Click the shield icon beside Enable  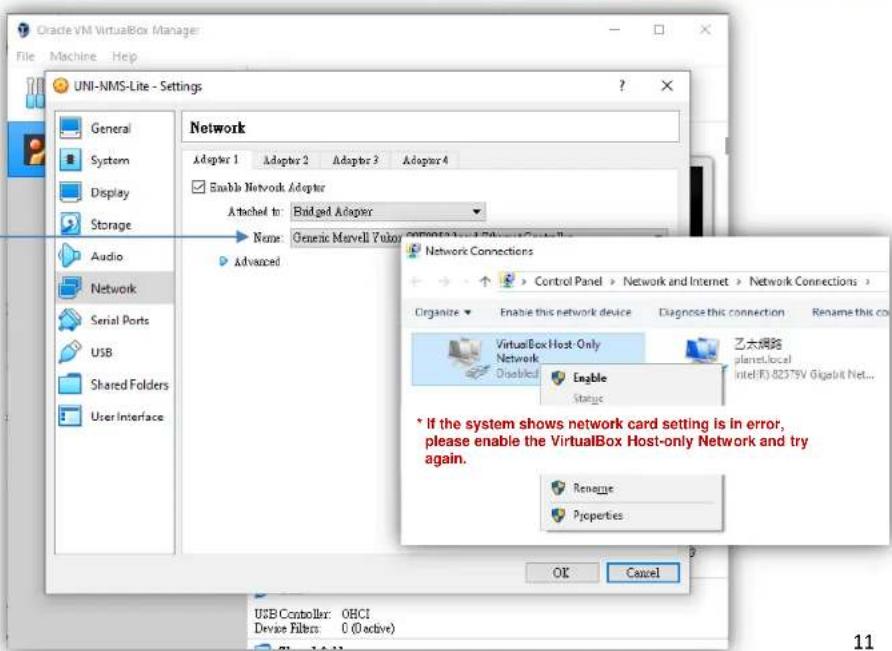click(558, 378)
